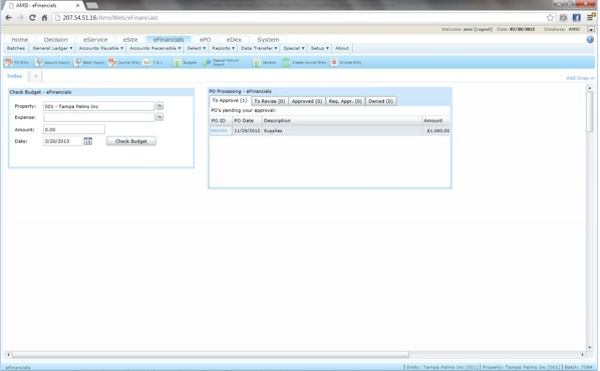Bookmark the page with the star icon

point(550,18)
